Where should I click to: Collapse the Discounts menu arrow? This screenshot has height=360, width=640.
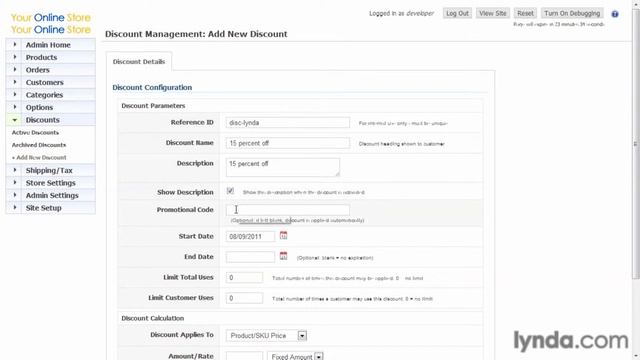(x=15, y=120)
